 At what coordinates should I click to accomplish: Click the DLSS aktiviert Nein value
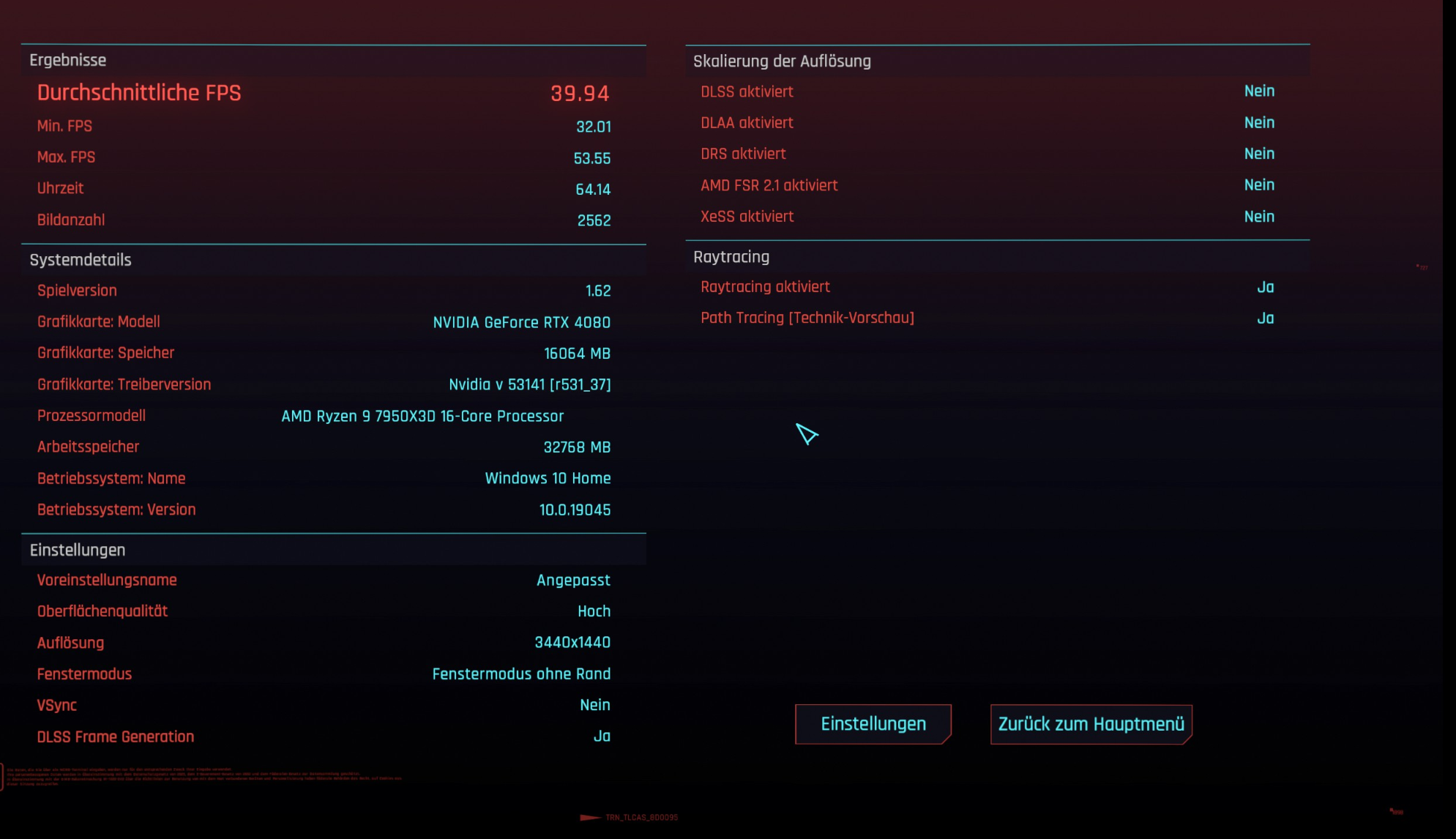1258,92
